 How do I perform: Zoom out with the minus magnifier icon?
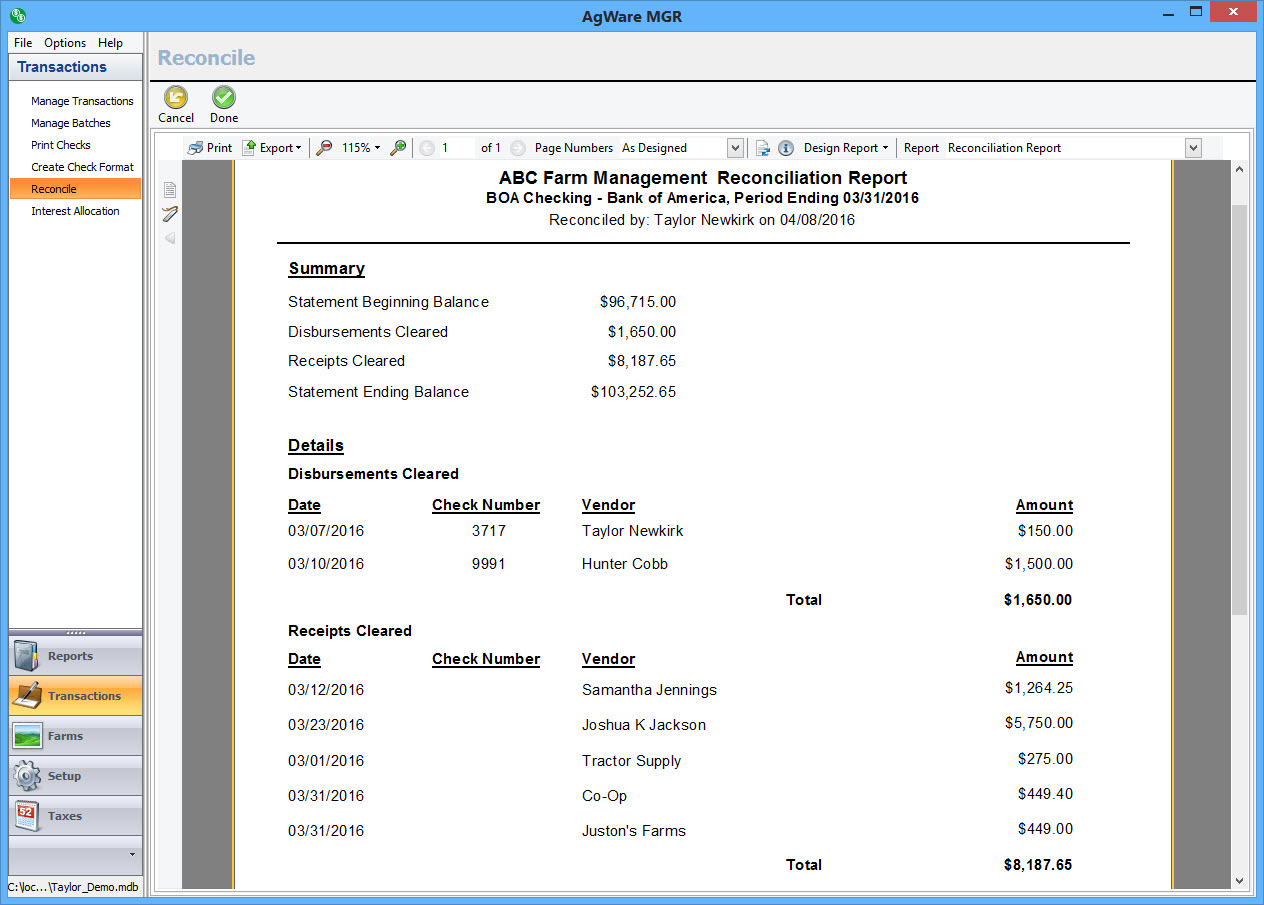pos(324,148)
